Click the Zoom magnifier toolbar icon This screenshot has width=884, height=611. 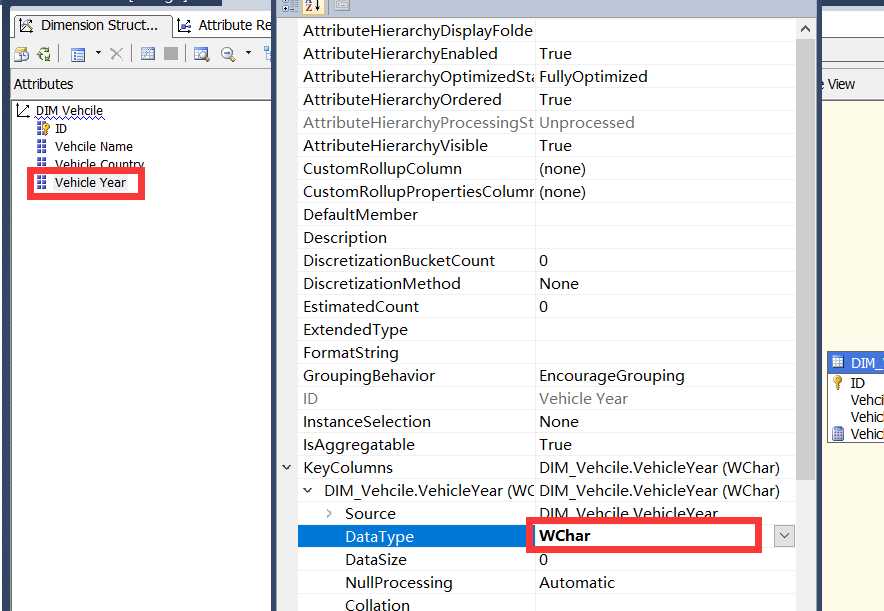tap(228, 54)
